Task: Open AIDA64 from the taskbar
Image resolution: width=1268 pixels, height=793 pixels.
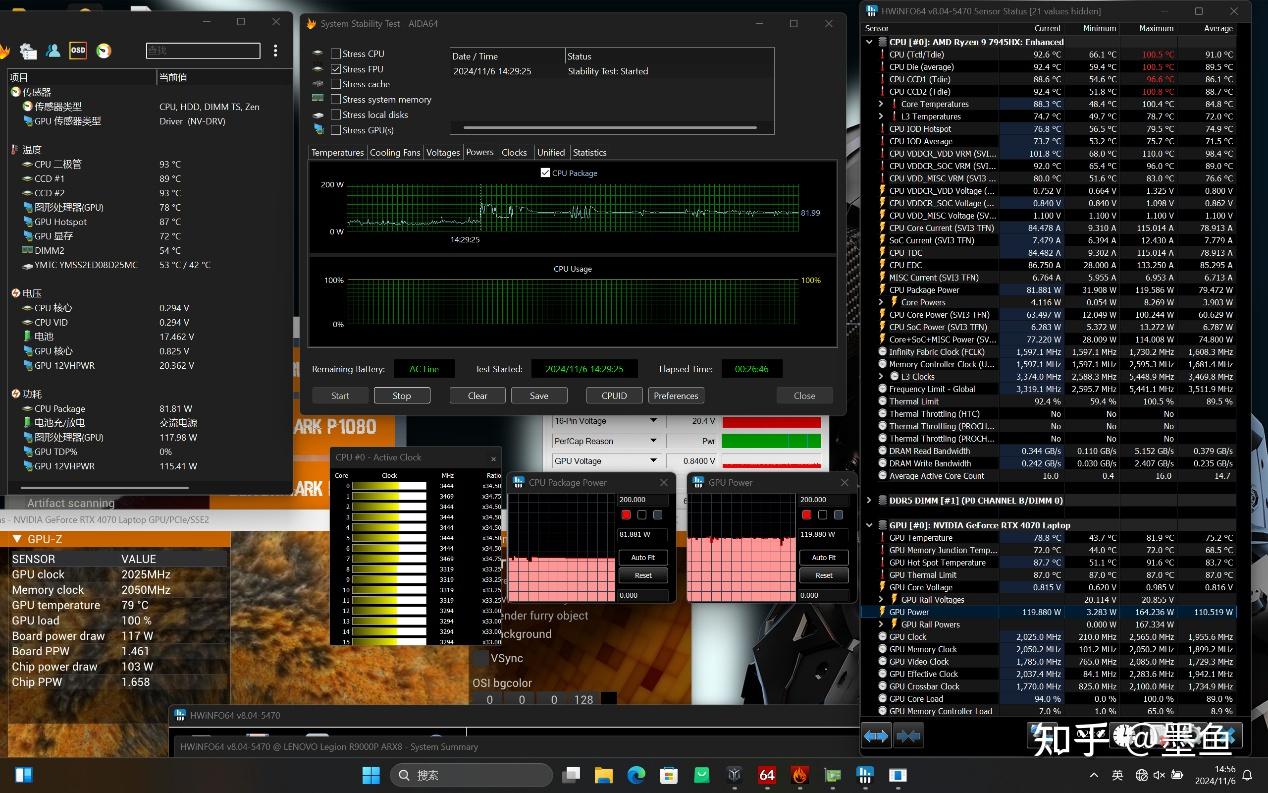Action: coord(767,775)
